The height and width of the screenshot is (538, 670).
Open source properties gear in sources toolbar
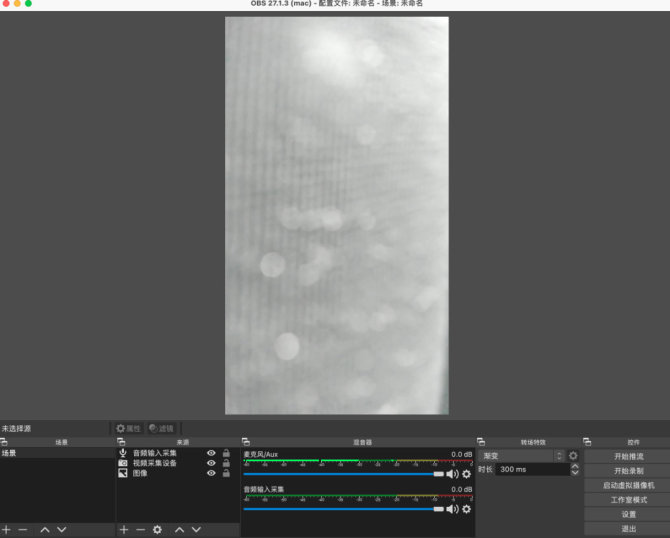pyautogui.click(x=157, y=530)
